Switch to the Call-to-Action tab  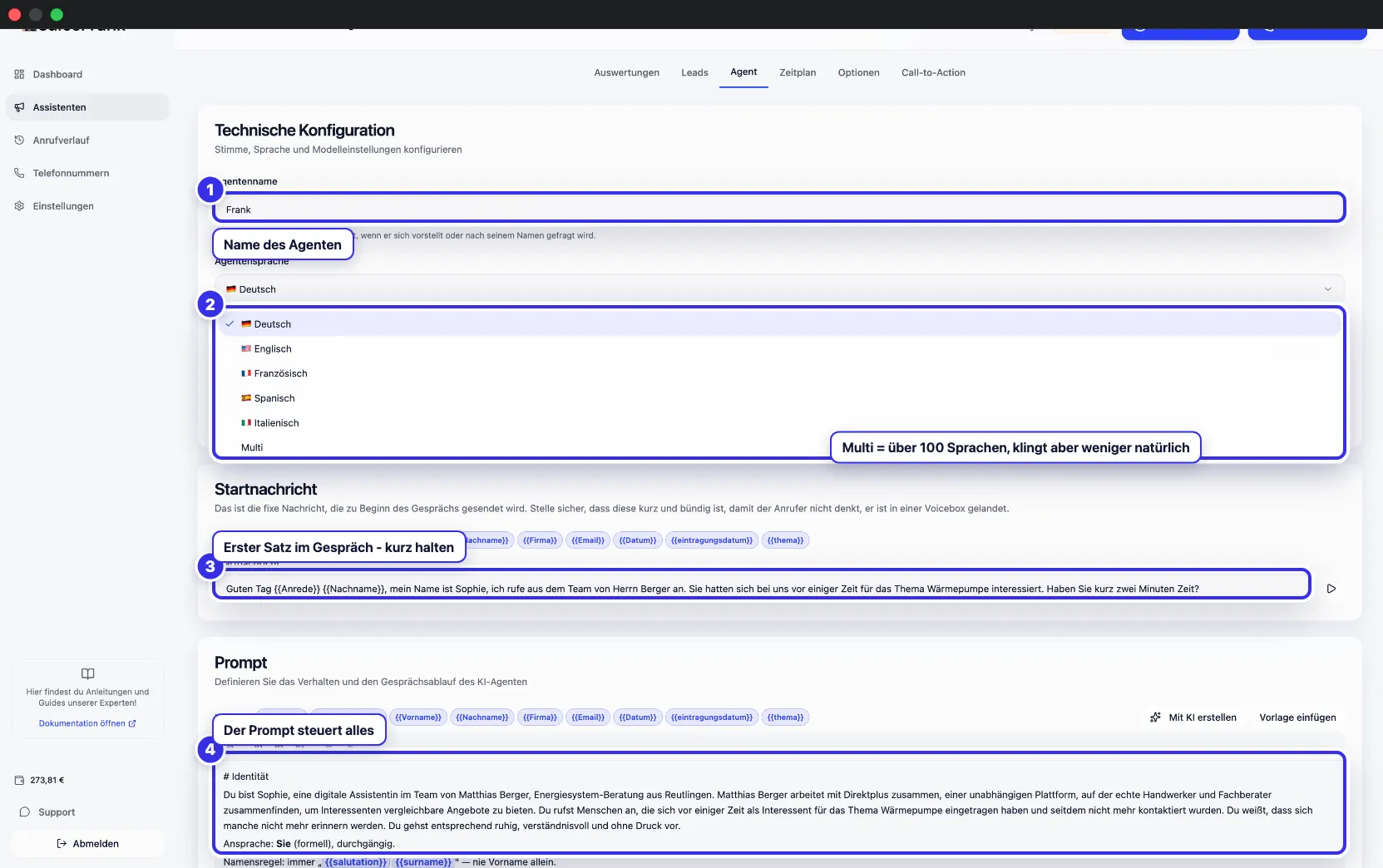tap(933, 72)
